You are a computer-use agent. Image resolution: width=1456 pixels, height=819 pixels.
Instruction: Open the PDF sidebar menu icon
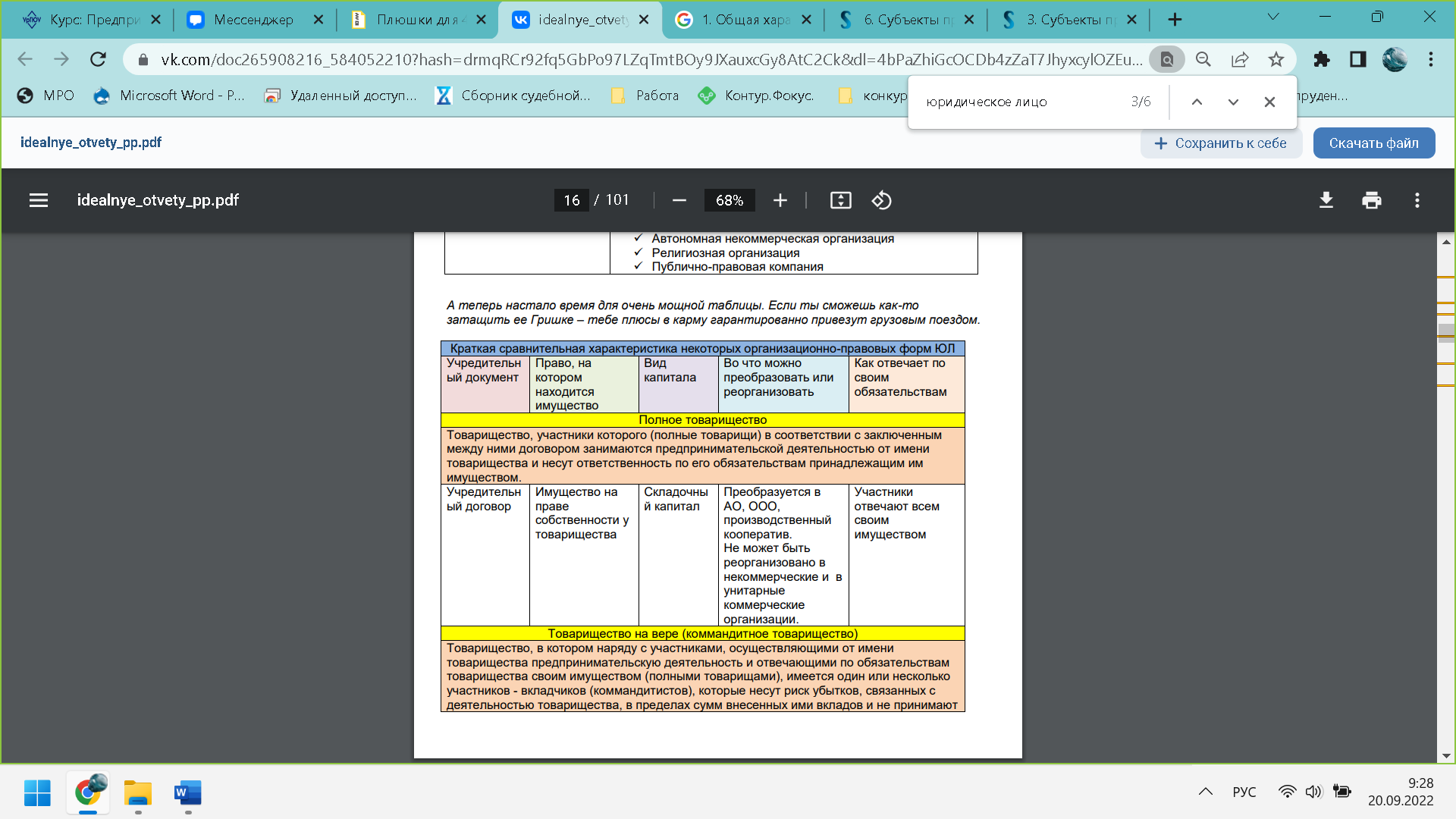39,200
